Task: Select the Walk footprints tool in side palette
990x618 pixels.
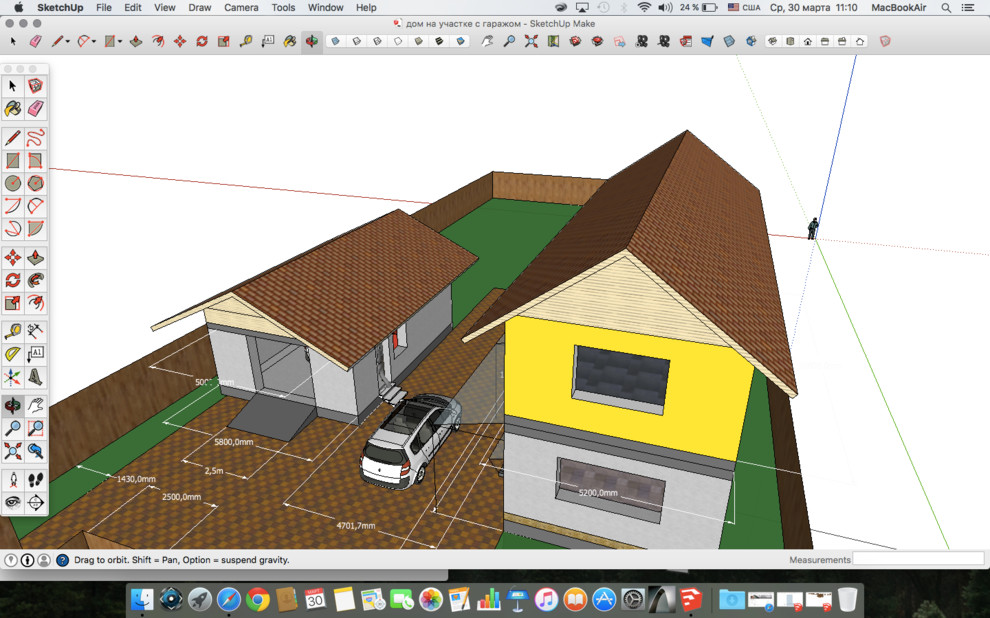Action: coord(36,479)
